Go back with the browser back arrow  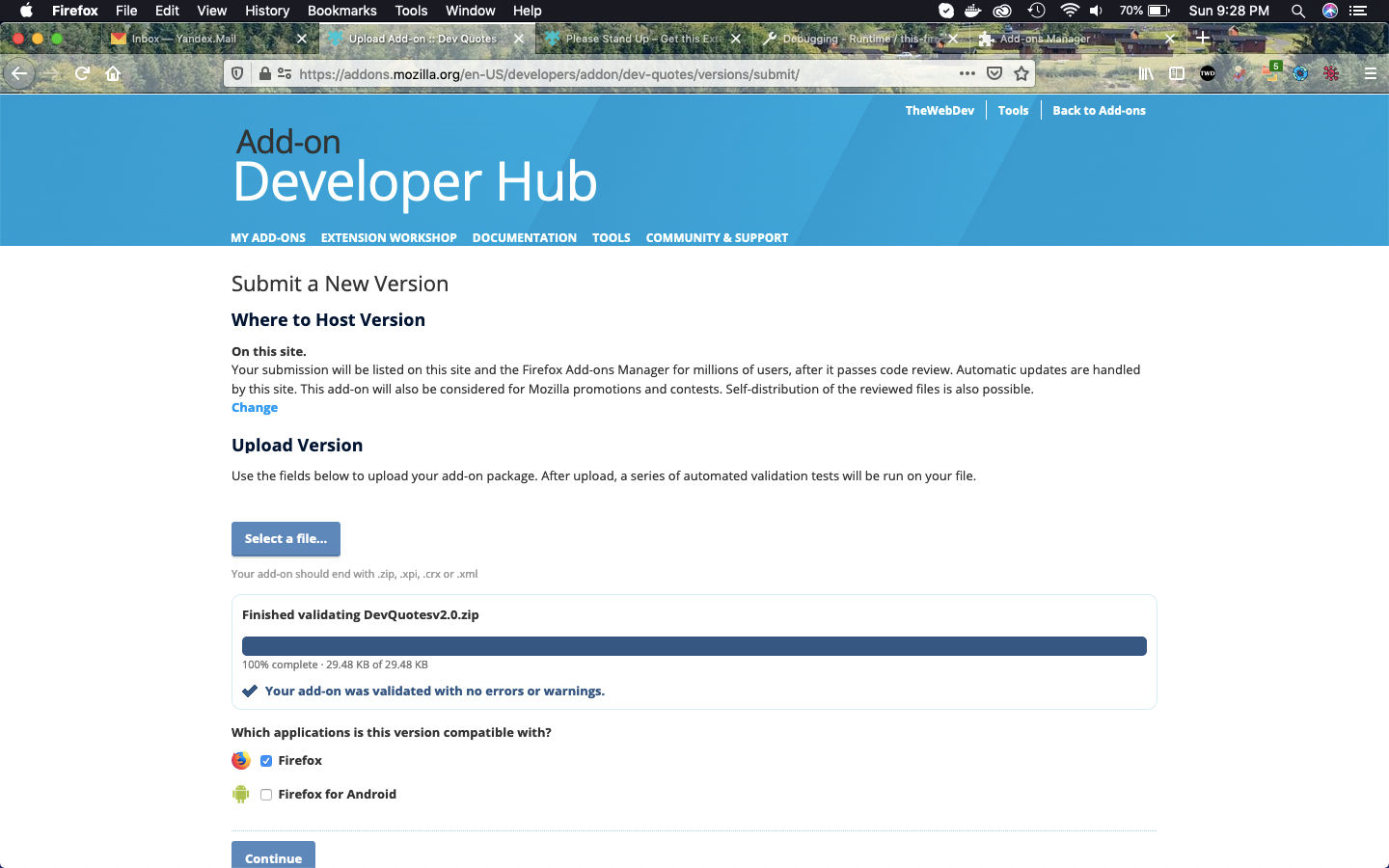19,73
